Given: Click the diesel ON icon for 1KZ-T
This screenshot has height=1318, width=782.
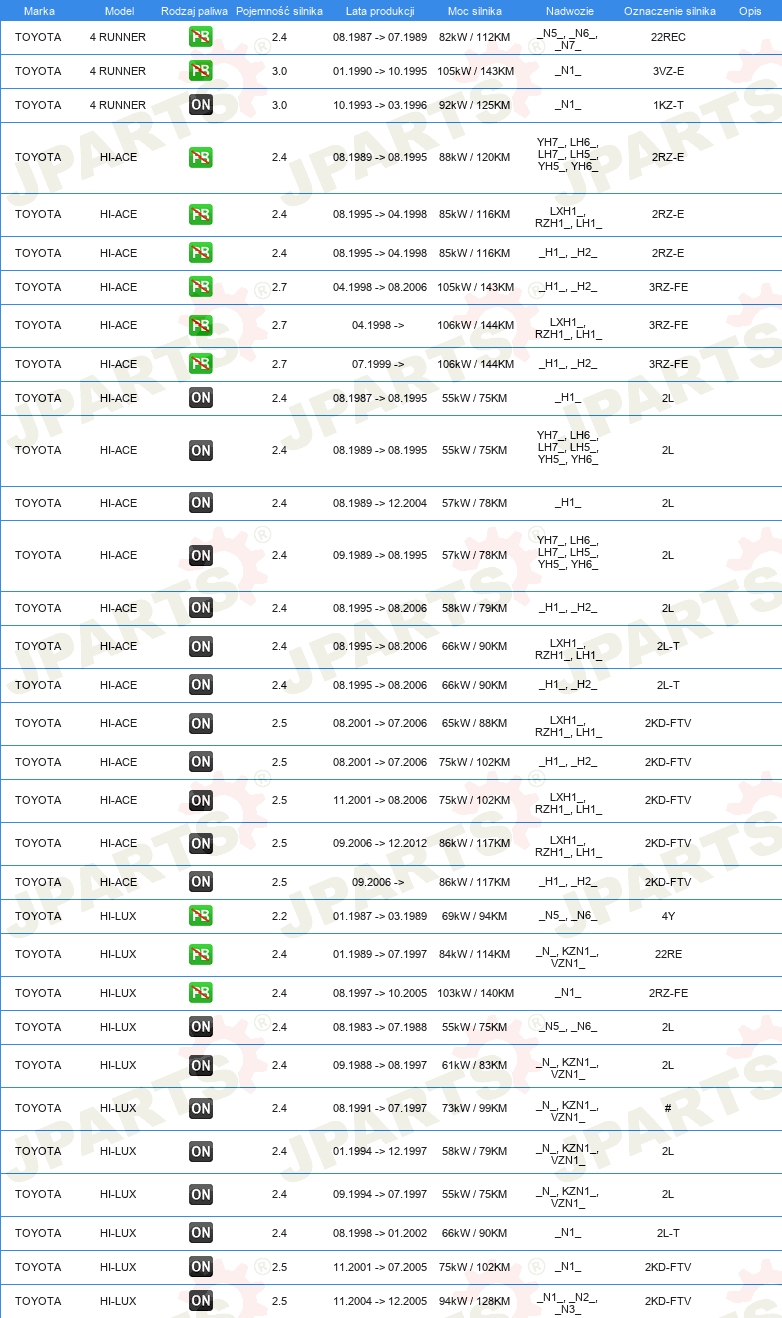Looking at the screenshot, I should pyautogui.click(x=201, y=105).
